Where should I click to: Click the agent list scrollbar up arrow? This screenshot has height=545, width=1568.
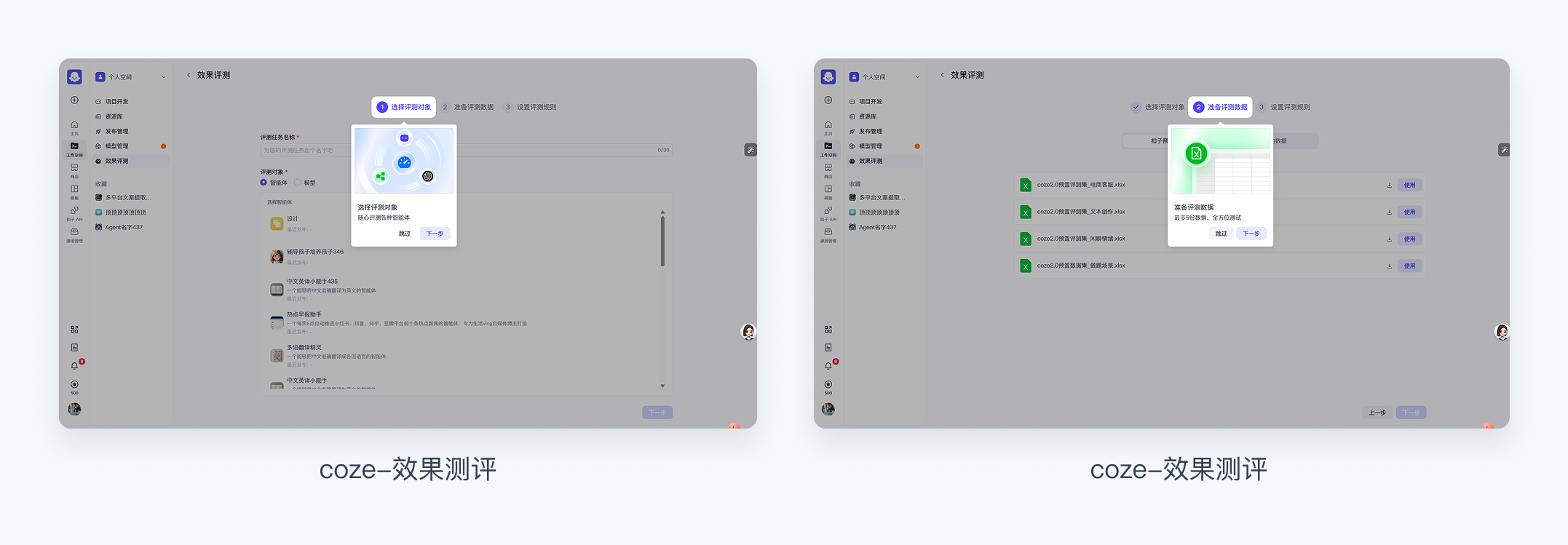pos(662,212)
